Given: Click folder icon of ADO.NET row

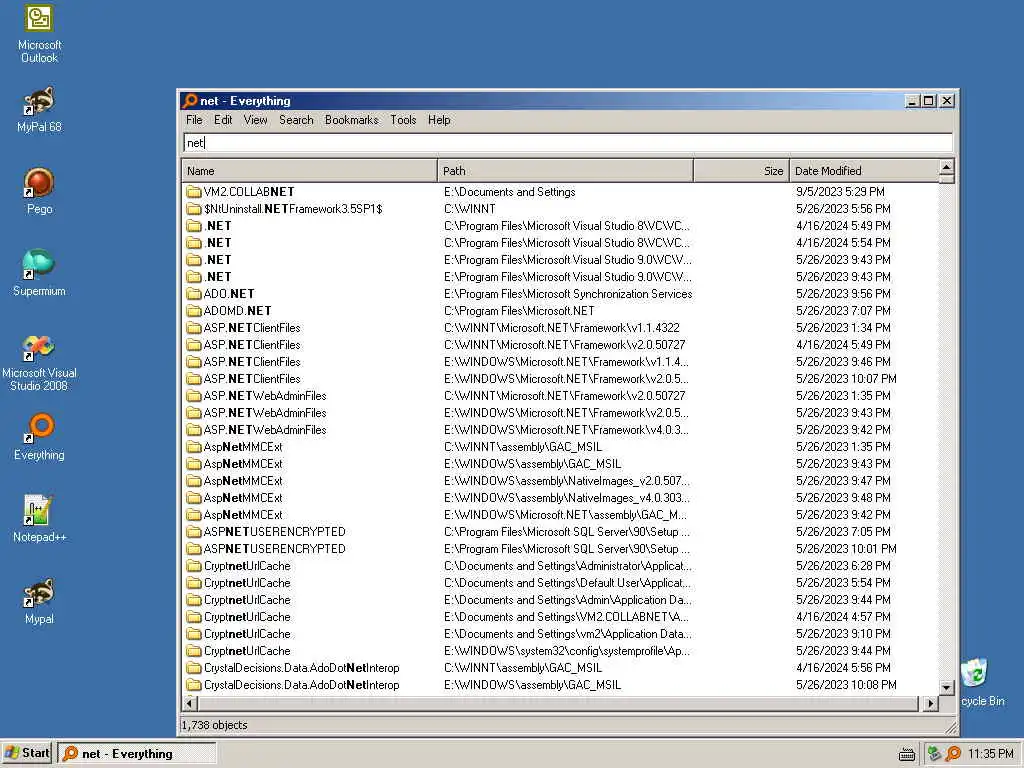Looking at the screenshot, I should (x=193, y=293).
